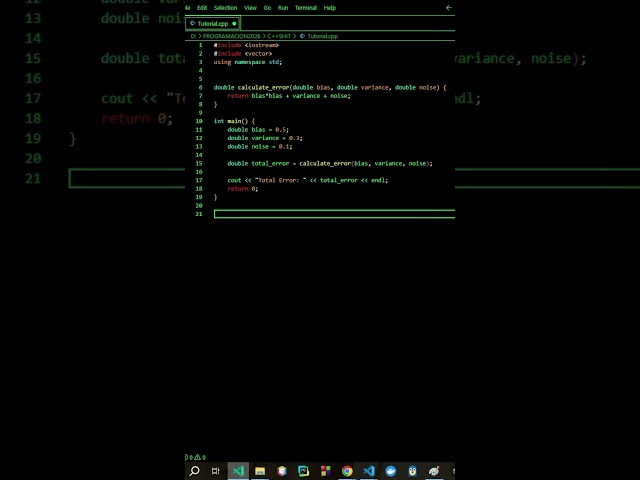Screen dimensions: 640x480
Task: Click PROGRAMACION2026 breadcrumb folder
Action: (x=231, y=36)
